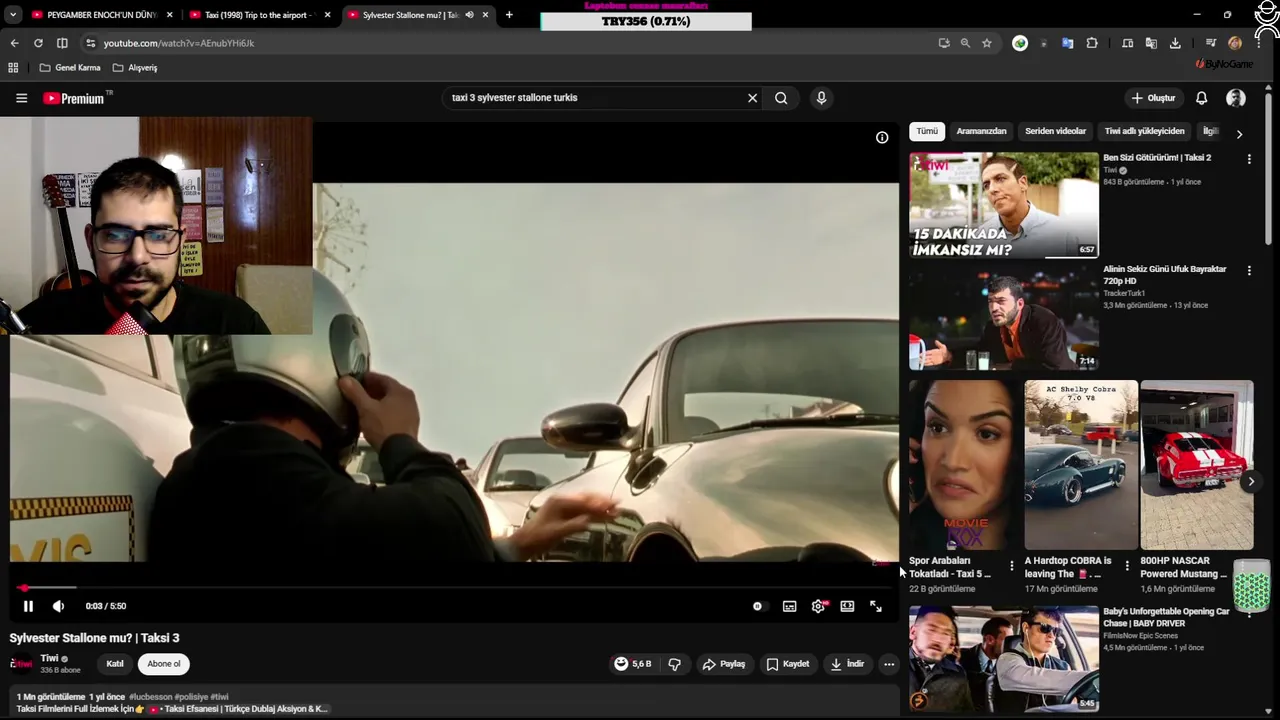Open the Alışveriş bookmarks folder
The width and height of the screenshot is (1280, 720).
coord(135,68)
